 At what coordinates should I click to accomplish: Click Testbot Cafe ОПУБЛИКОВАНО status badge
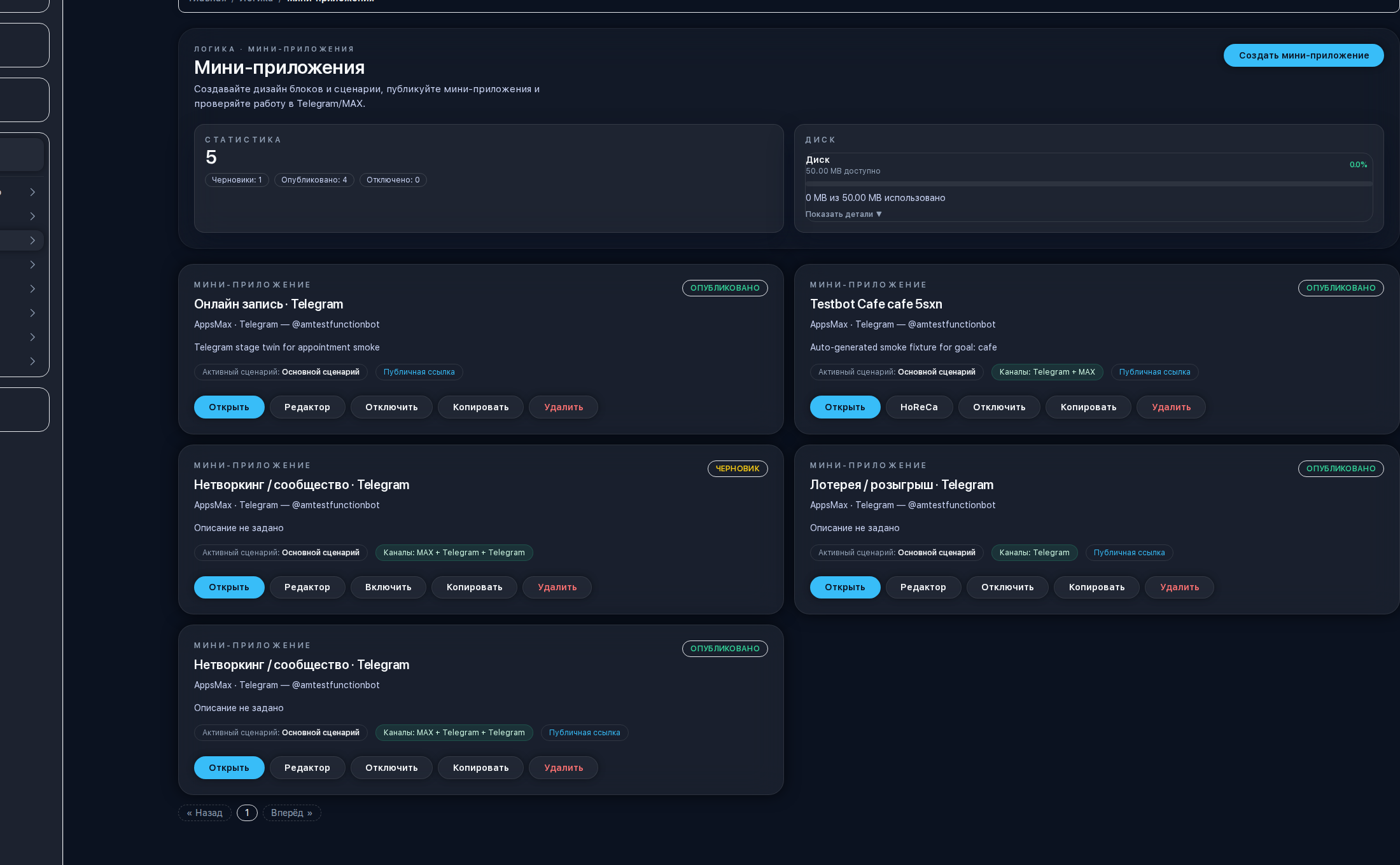(x=1341, y=288)
